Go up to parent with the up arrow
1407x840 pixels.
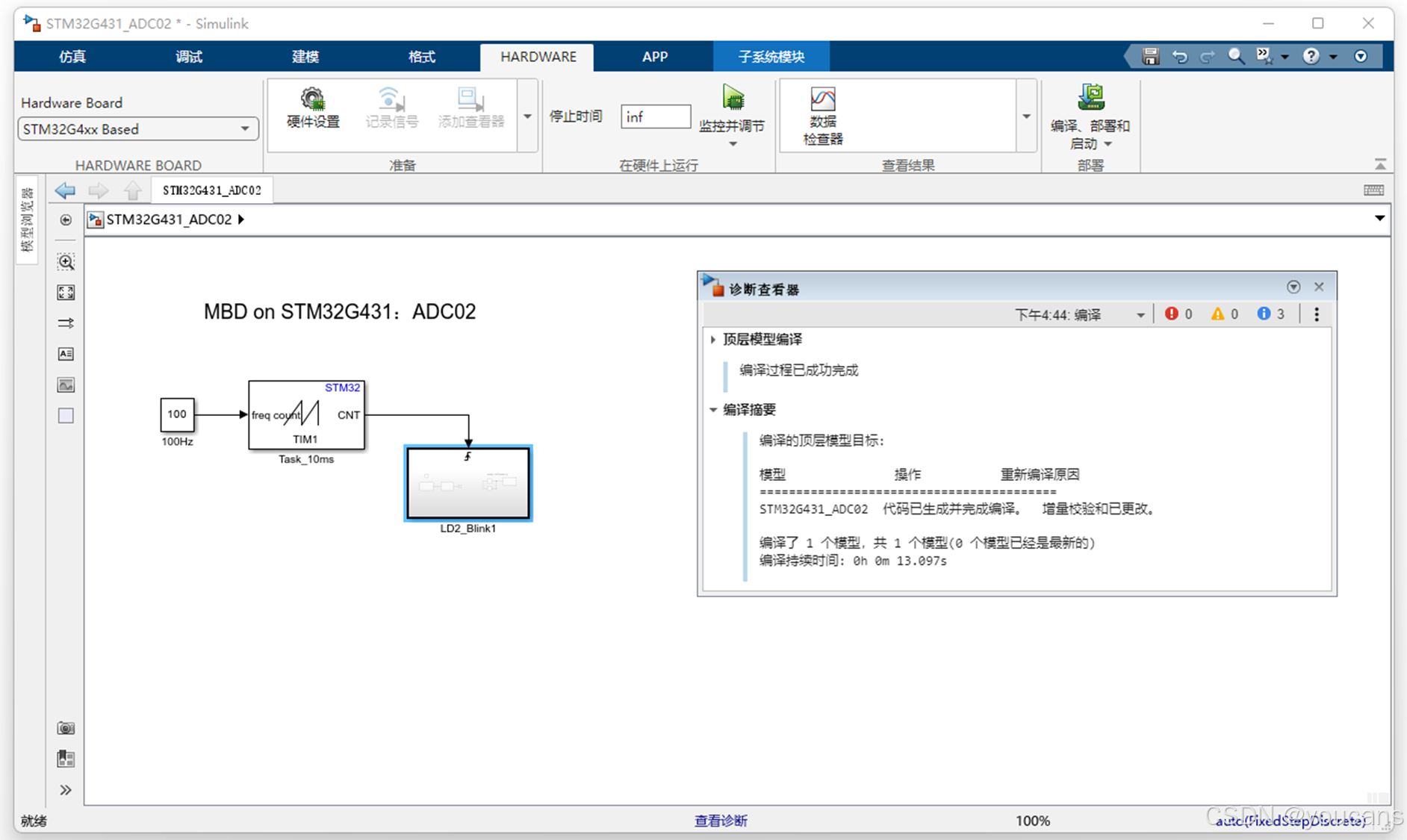tap(133, 190)
